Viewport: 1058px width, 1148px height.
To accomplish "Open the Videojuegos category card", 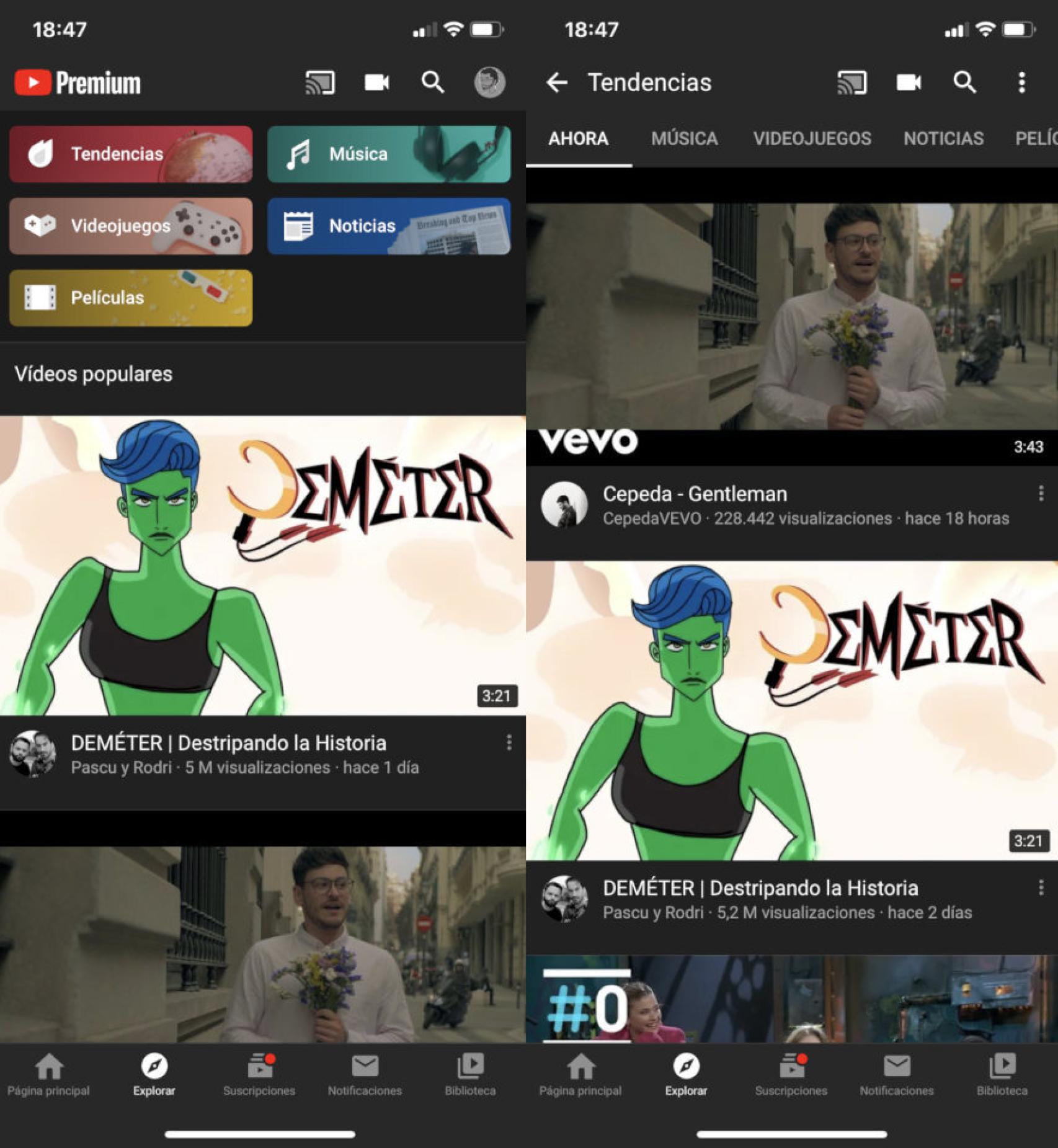I will tap(131, 226).
